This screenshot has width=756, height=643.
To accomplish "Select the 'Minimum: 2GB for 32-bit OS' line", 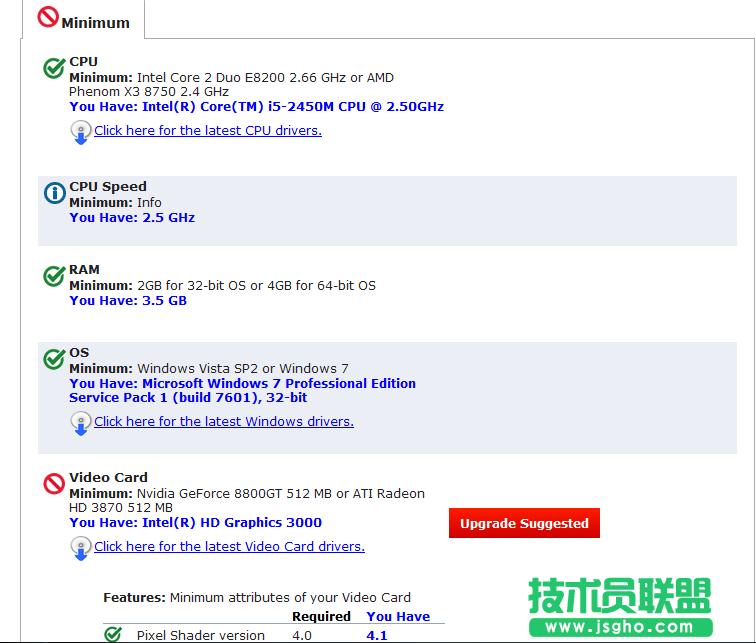I will tap(222, 285).
